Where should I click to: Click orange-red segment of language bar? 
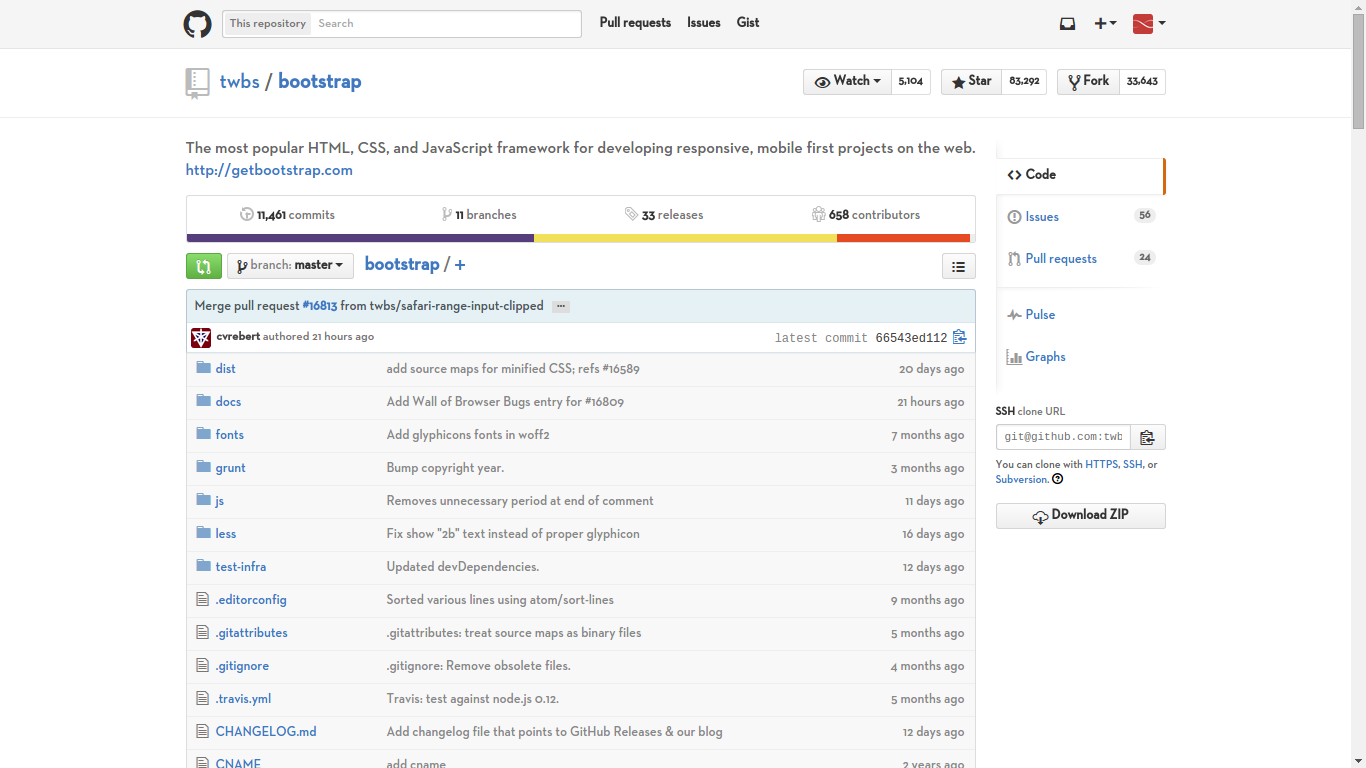(x=903, y=238)
